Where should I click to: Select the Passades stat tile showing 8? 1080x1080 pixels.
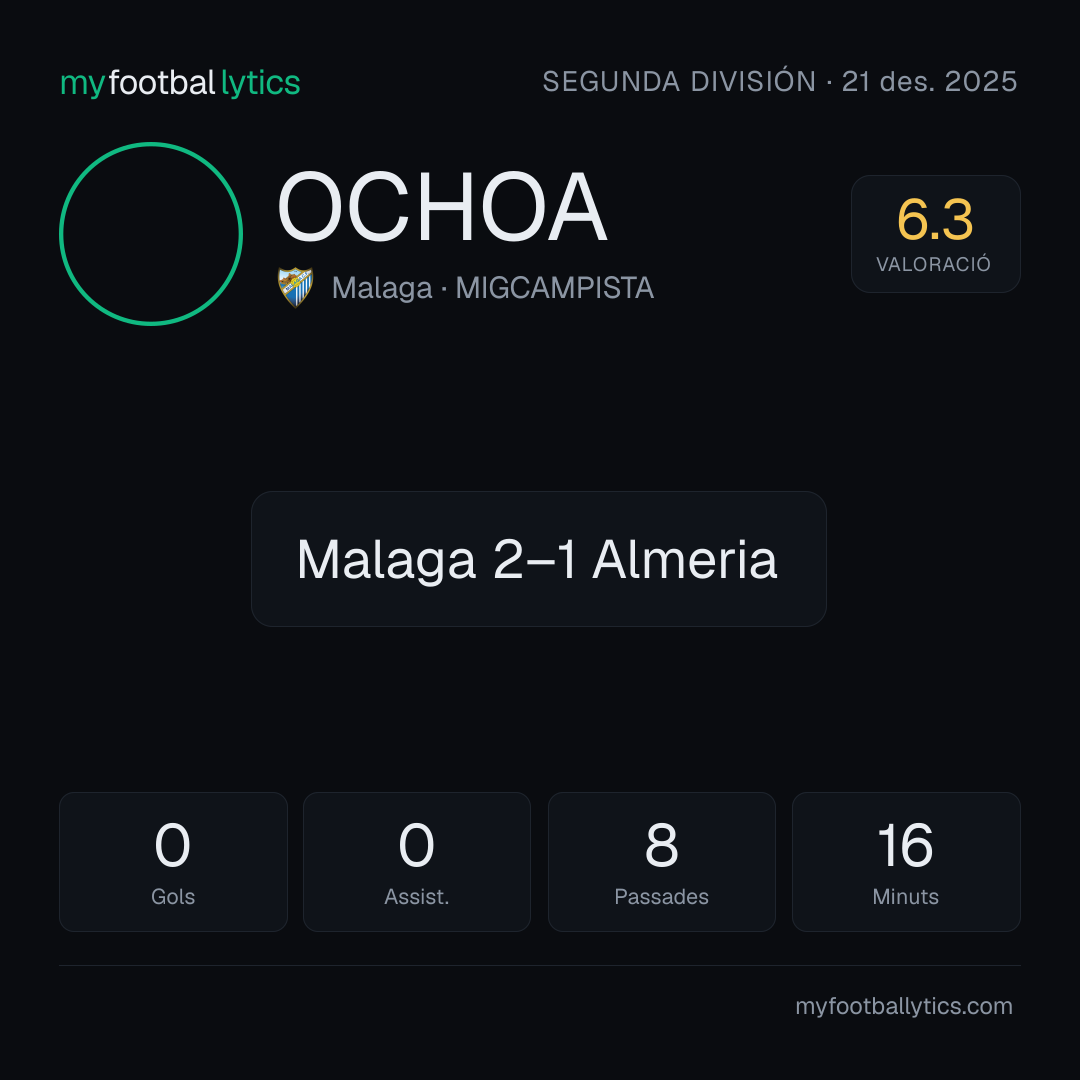coord(661,862)
